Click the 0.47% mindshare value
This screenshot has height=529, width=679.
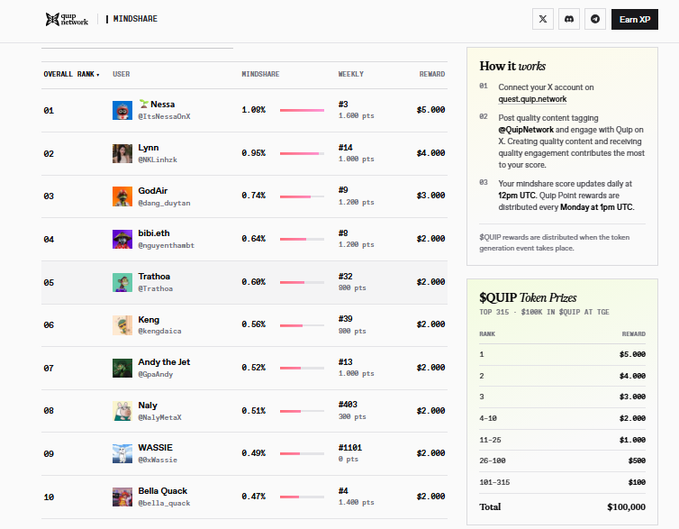[x=253, y=497]
